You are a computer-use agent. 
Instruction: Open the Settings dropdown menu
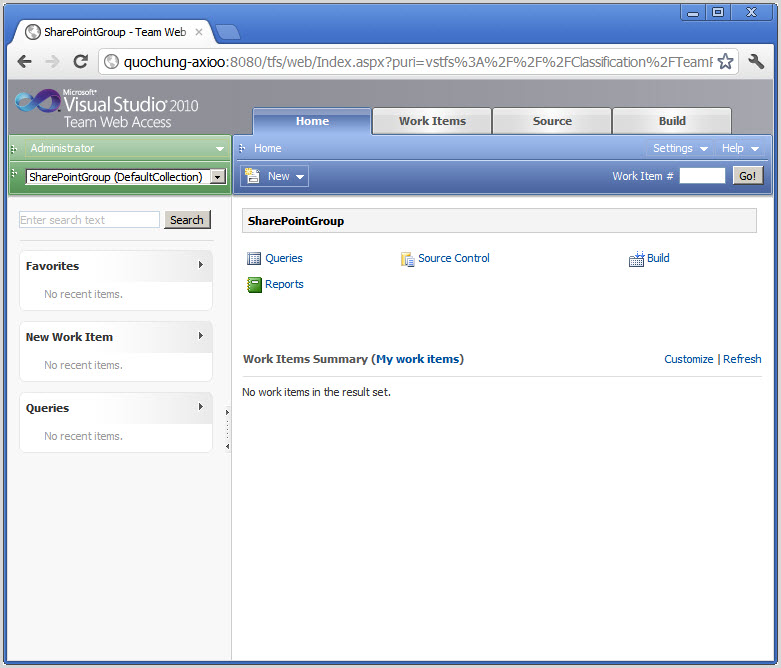click(x=680, y=148)
